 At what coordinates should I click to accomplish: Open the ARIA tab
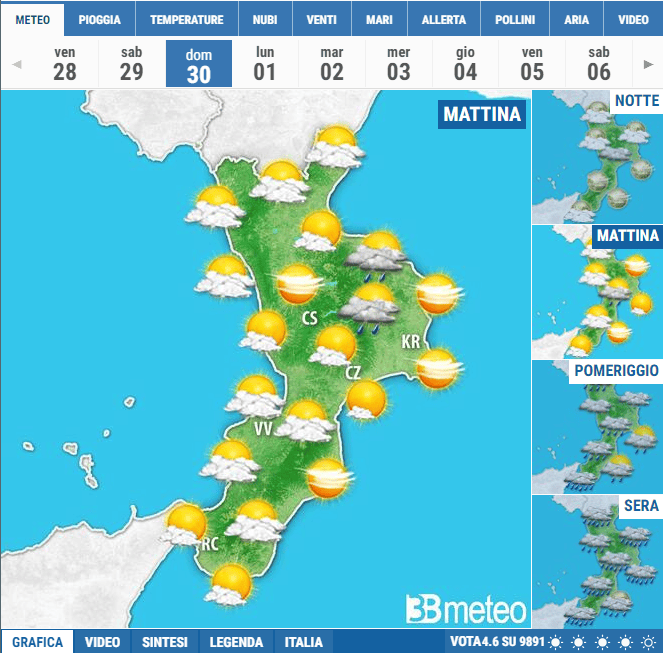pos(576,20)
